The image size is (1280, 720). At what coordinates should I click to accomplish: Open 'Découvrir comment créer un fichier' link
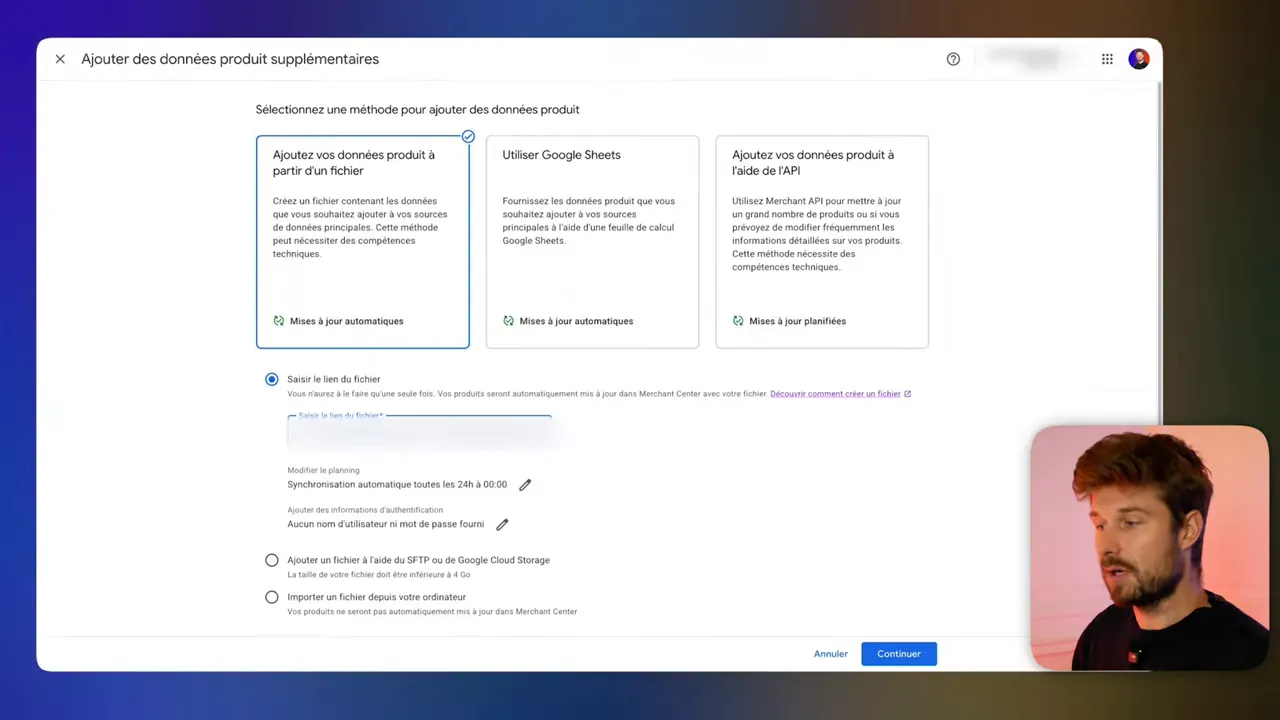coord(834,393)
